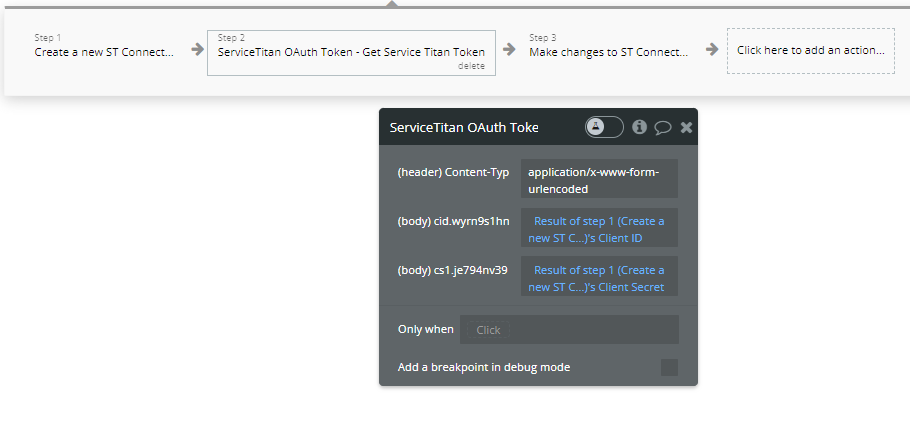This screenshot has width=910, height=429.
Task: Open the comment bubble icon in the panel header
Action: (x=663, y=128)
